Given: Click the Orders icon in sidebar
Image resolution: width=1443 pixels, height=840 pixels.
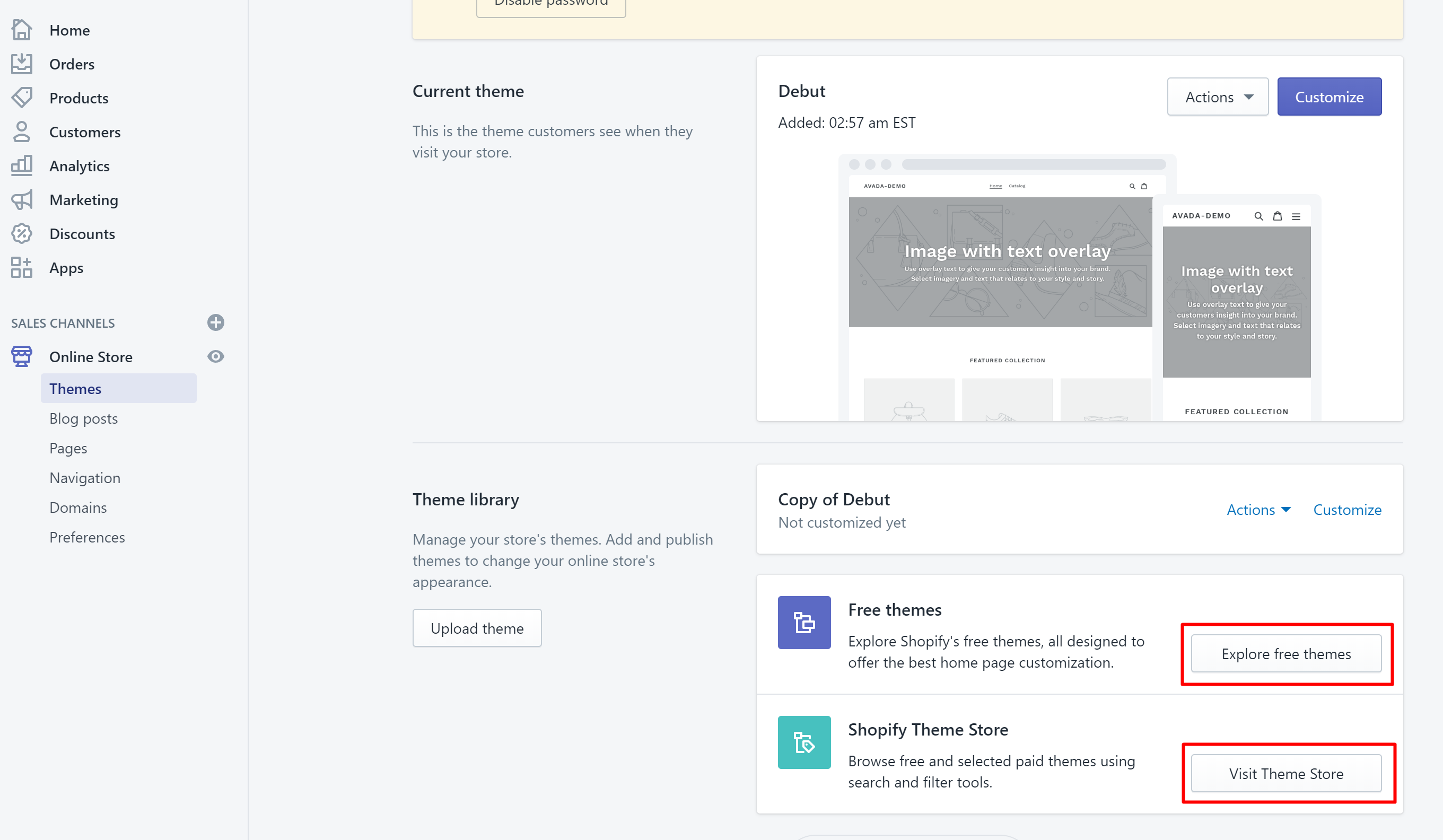Looking at the screenshot, I should 22,63.
